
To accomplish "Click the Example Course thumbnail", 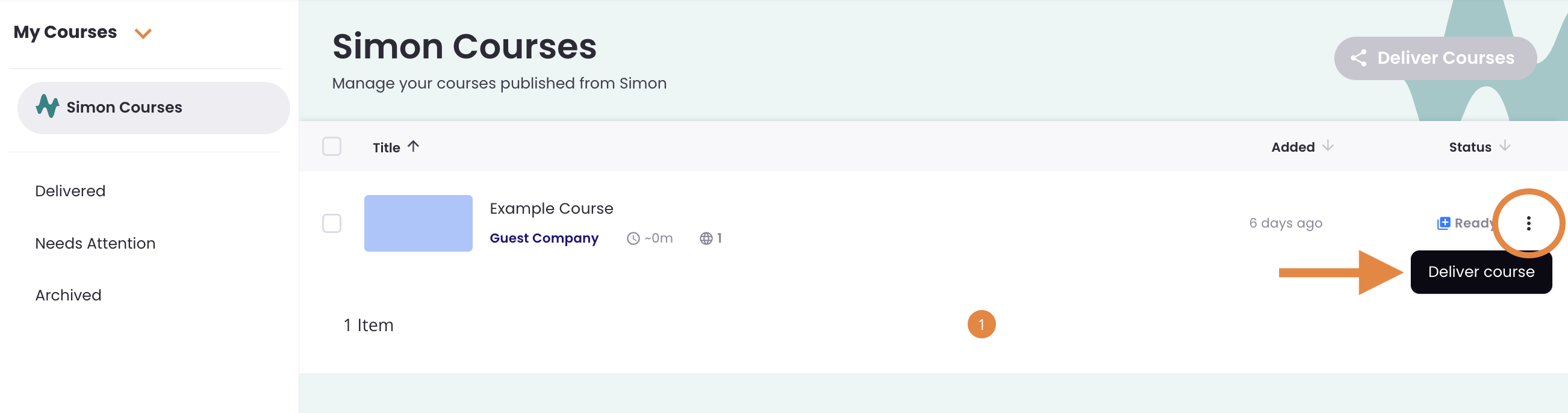I will point(418,223).
